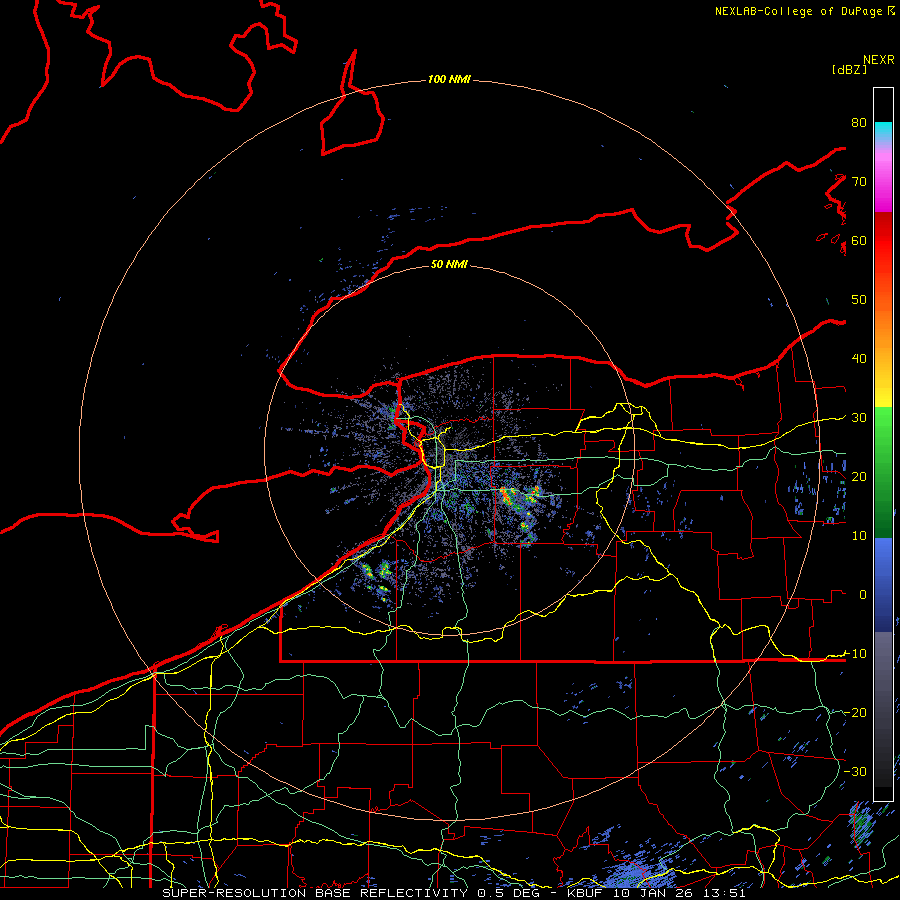Click the -30 value on dBZ scale

tap(855, 771)
